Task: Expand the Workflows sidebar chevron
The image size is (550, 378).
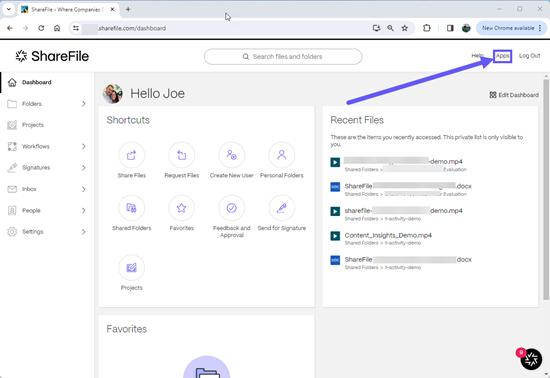Action: pyautogui.click(x=83, y=146)
